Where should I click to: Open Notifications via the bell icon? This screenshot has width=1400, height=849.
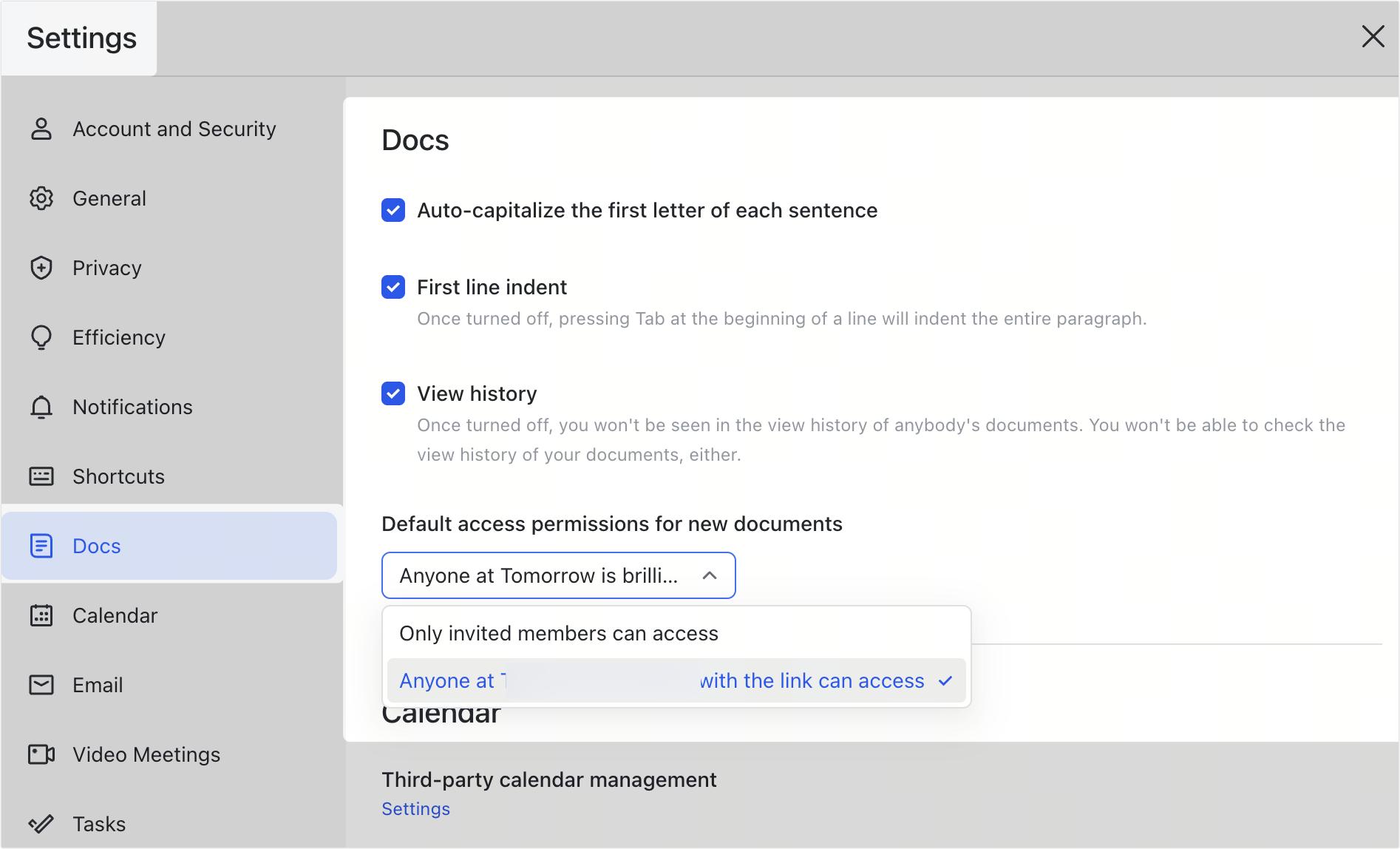click(41, 407)
